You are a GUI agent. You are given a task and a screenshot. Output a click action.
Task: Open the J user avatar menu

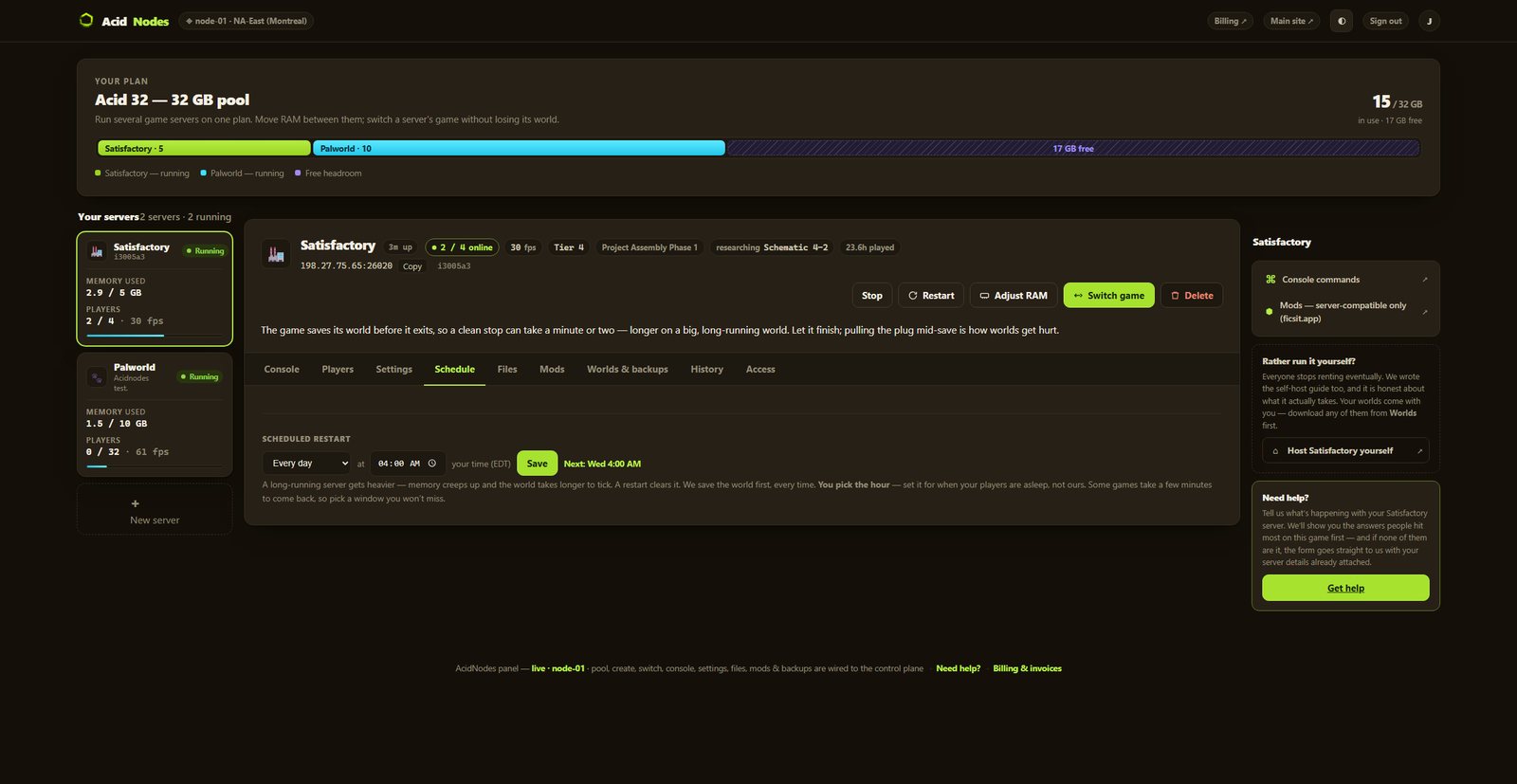(1429, 21)
